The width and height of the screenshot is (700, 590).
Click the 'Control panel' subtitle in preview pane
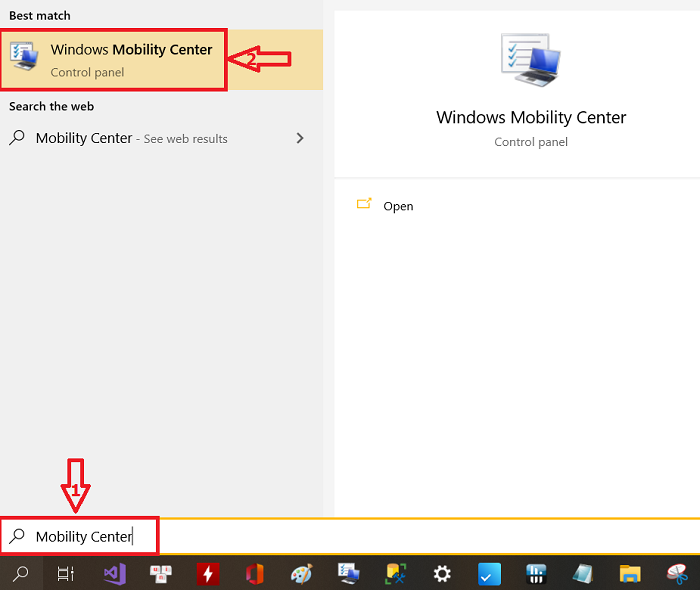click(x=531, y=142)
